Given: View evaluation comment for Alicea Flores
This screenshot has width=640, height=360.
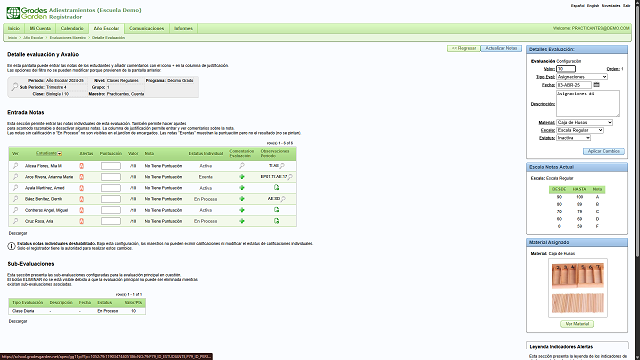Looking at the screenshot, I should [242, 166].
